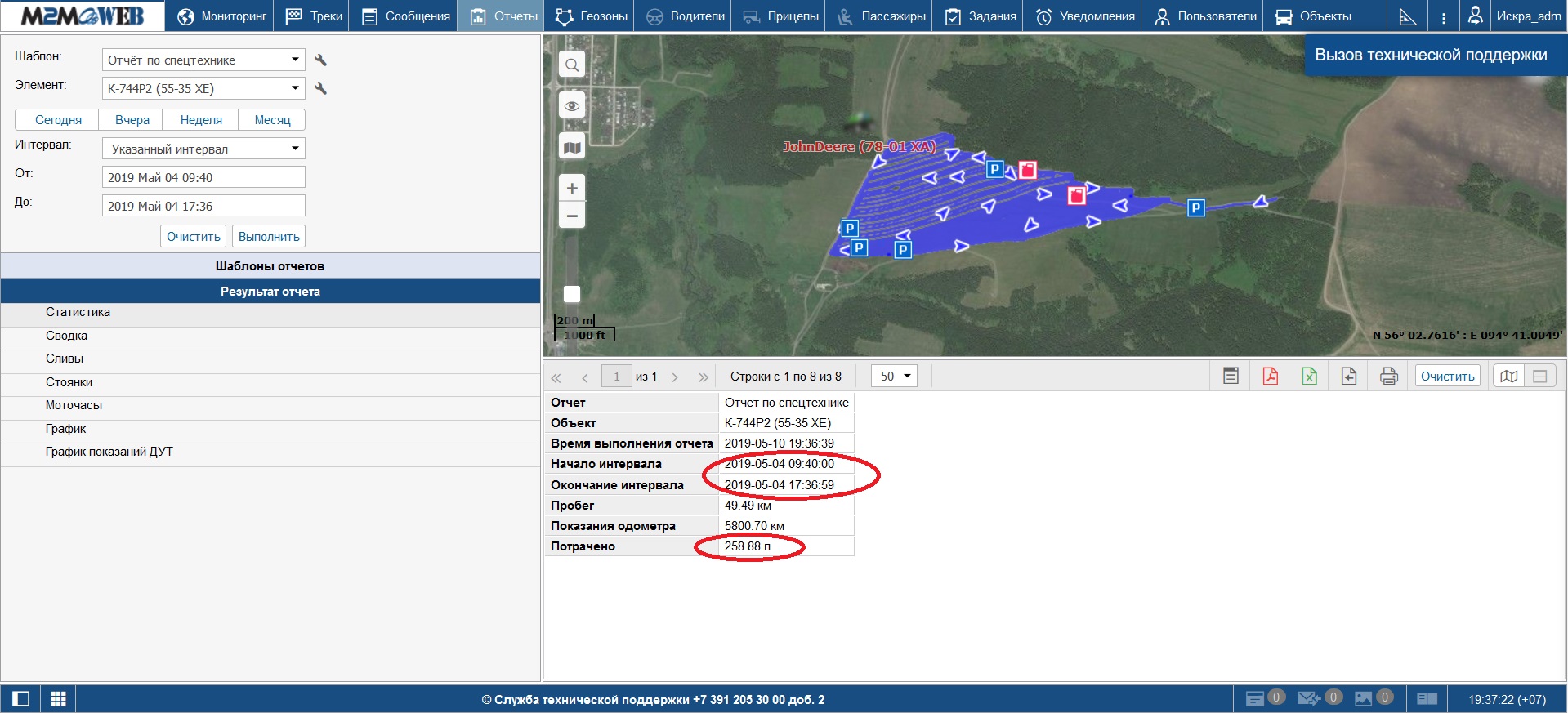Toggle map visibility eye button
Viewport: 1568px width, 713px height.
pyautogui.click(x=572, y=106)
